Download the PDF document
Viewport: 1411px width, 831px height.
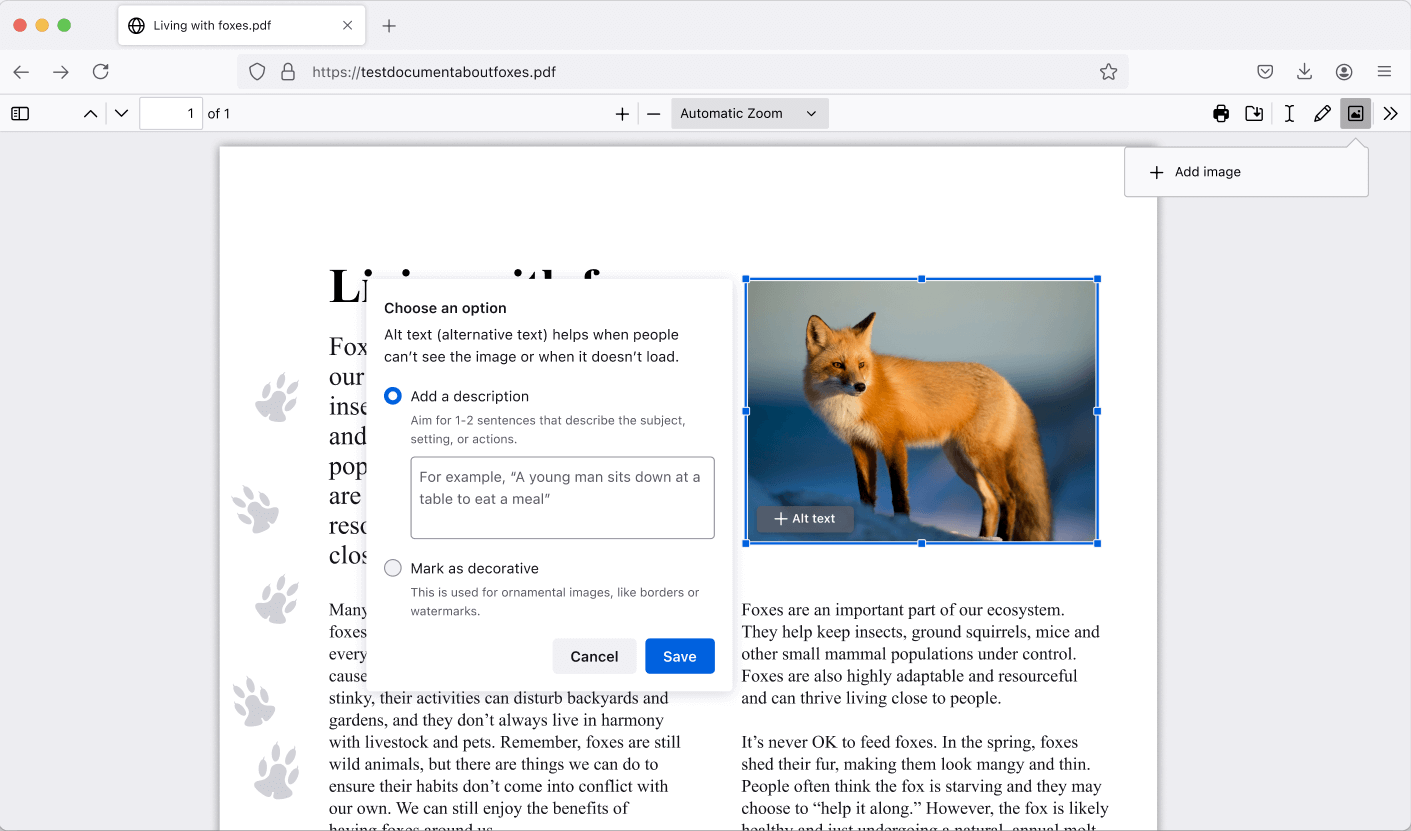(x=1255, y=113)
